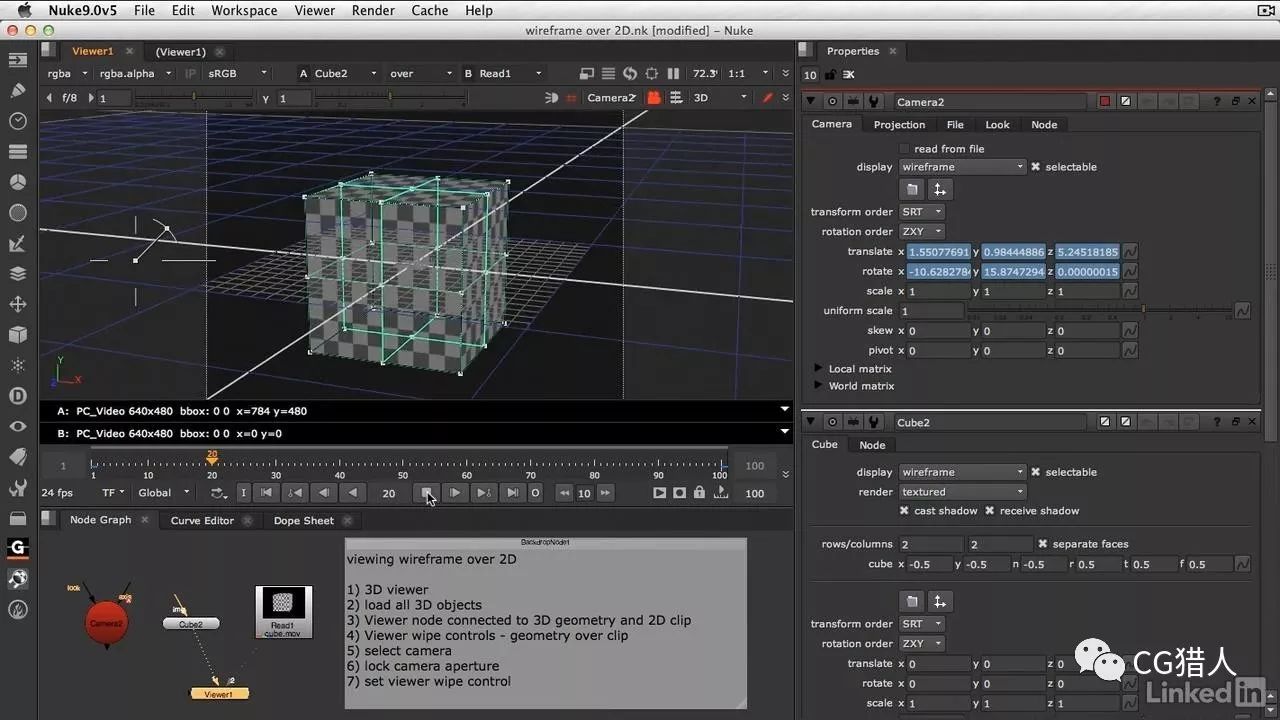
Task: Switch to the Curve Editor tab
Action: pos(202,520)
